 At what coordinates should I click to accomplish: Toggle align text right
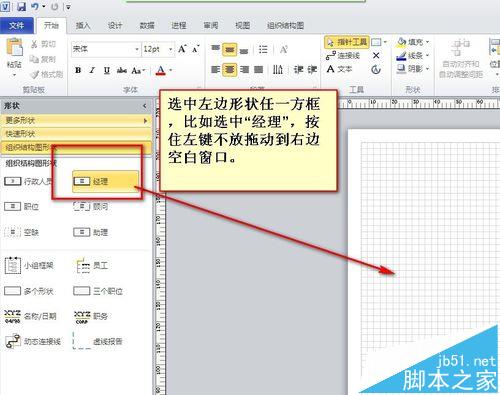(244, 69)
